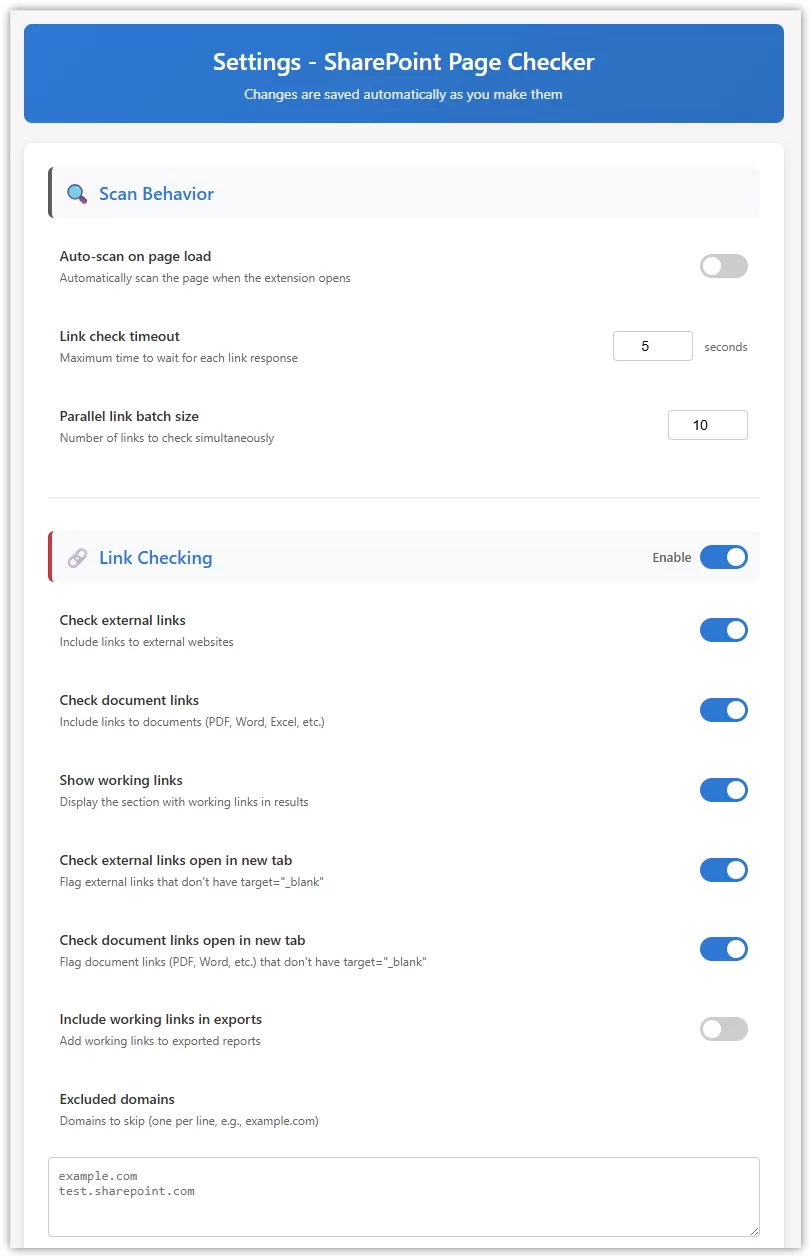This screenshot has height=1258, width=811.
Task: Disable Check document links
Action: pyautogui.click(x=723, y=710)
